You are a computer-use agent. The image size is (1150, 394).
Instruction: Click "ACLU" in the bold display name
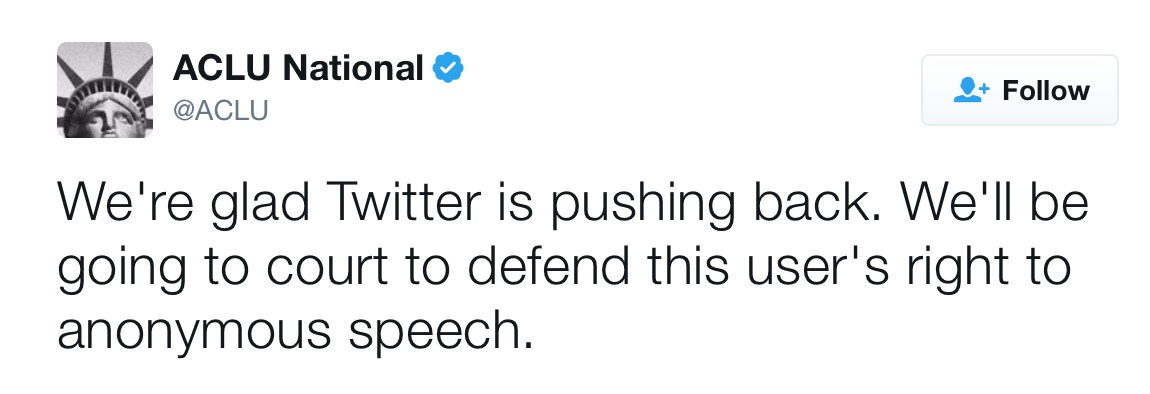pos(223,69)
